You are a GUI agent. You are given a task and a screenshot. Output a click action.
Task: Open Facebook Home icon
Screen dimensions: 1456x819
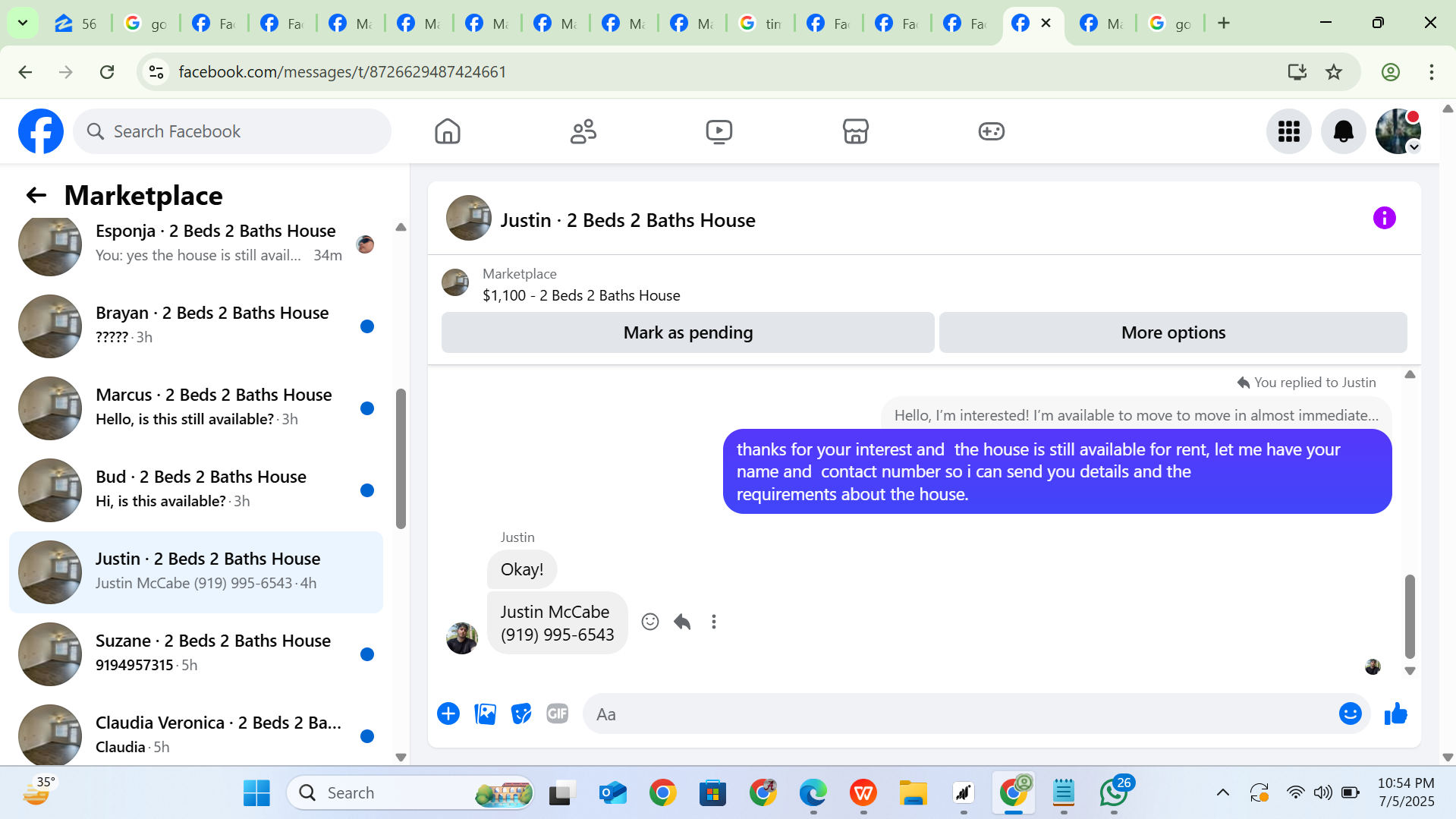click(x=448, y=131)
